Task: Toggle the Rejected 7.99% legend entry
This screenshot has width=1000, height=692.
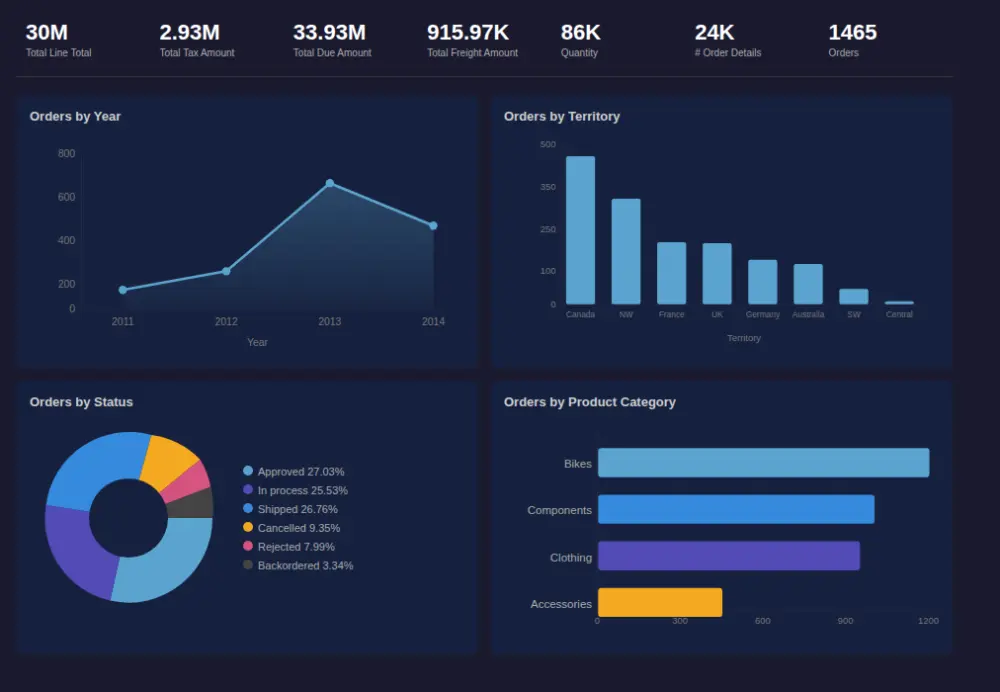Action: coord(289,547)
